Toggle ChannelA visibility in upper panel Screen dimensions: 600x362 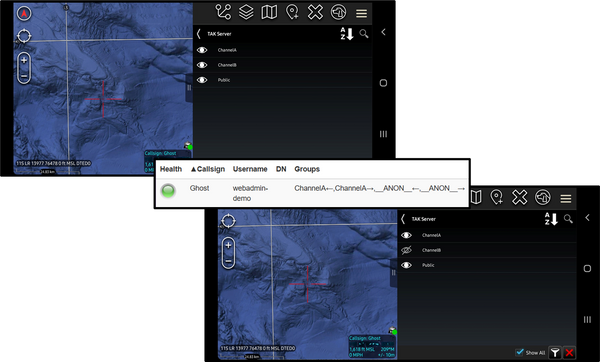[202, 50]
